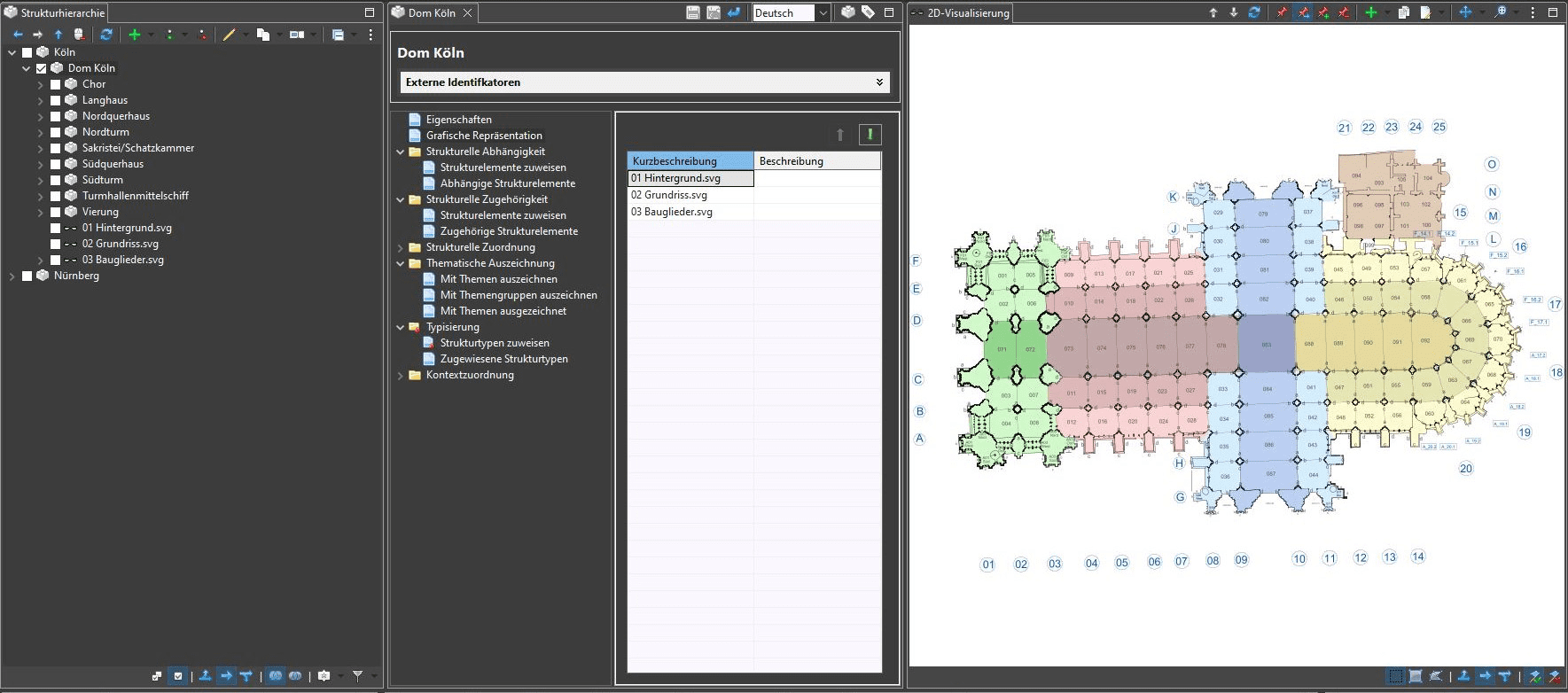The image size is (1568, 693).
Task: Click the tag icon in editor toolbar
Action: pos(869,12)
